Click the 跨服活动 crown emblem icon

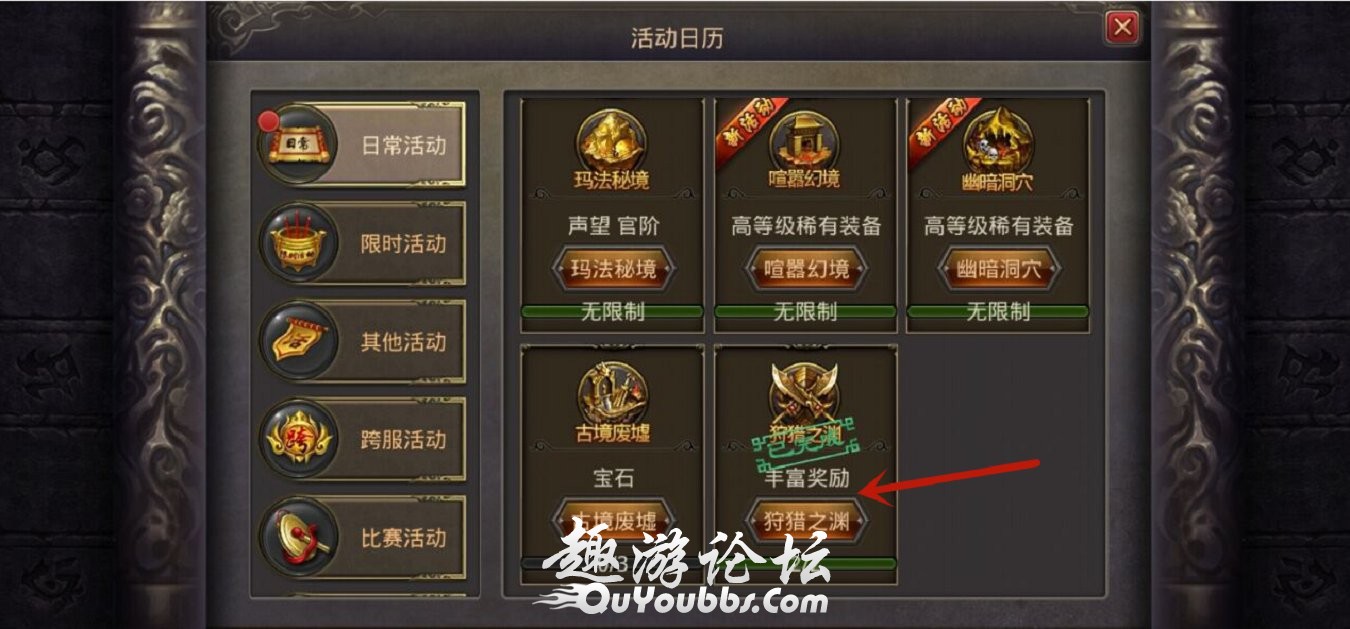point(298,438)
